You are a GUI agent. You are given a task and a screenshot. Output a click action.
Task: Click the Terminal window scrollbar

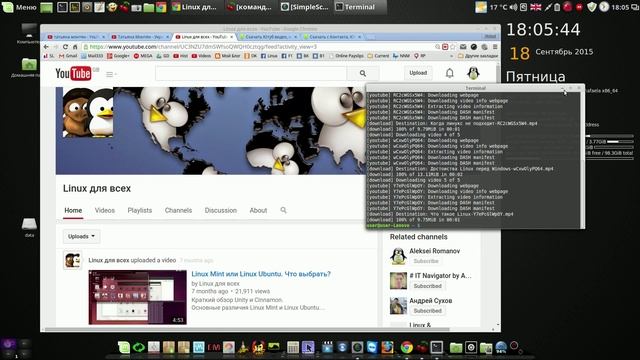(x=582, y=159)
